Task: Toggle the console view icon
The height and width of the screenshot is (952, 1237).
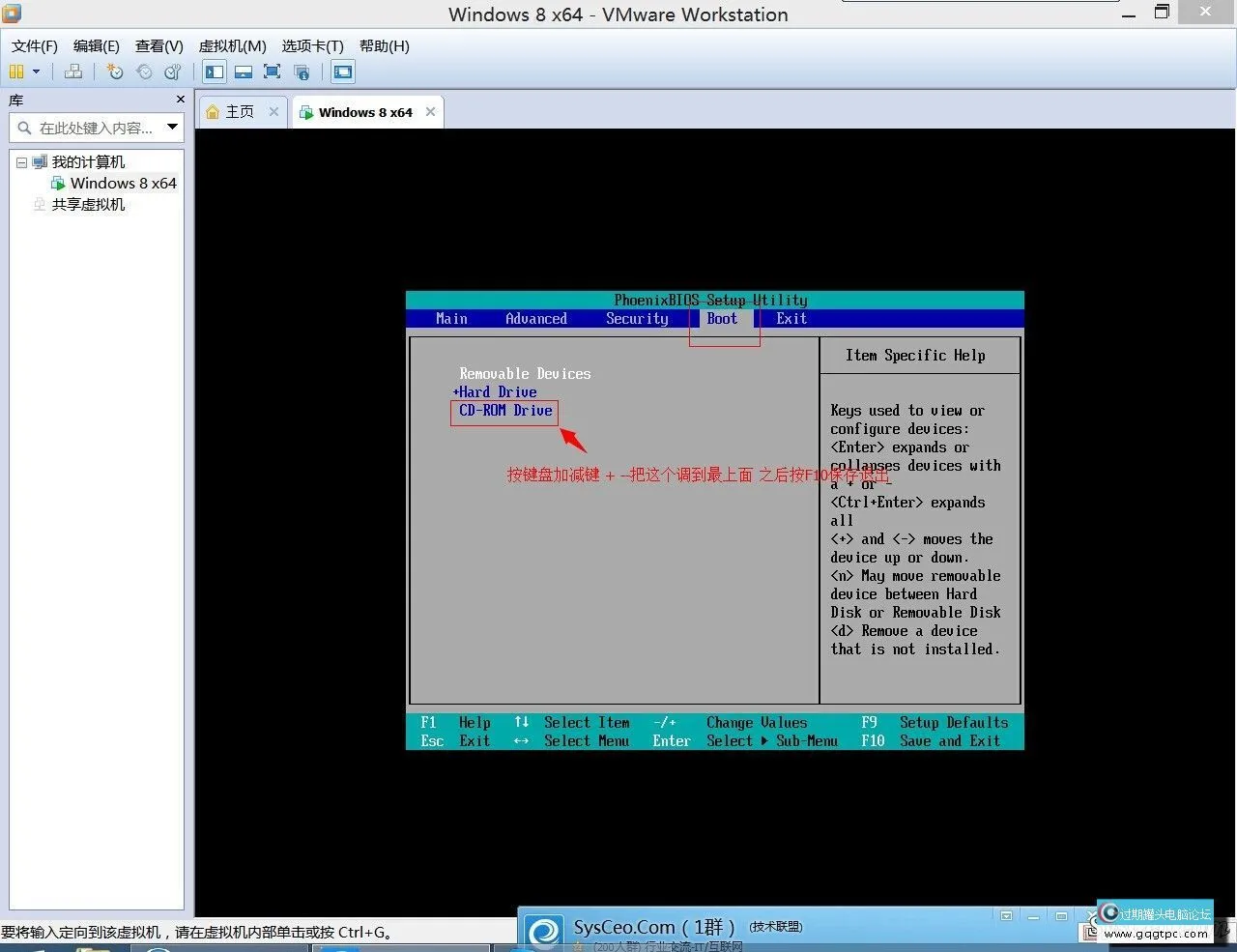Action: click(x=342, y=72)
